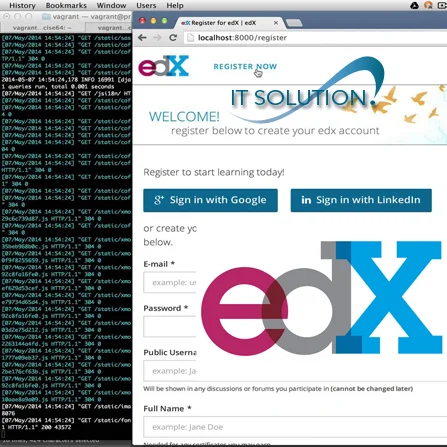Click terminal line '1 queries run, total 0.001 seconds'

point(58,86)
